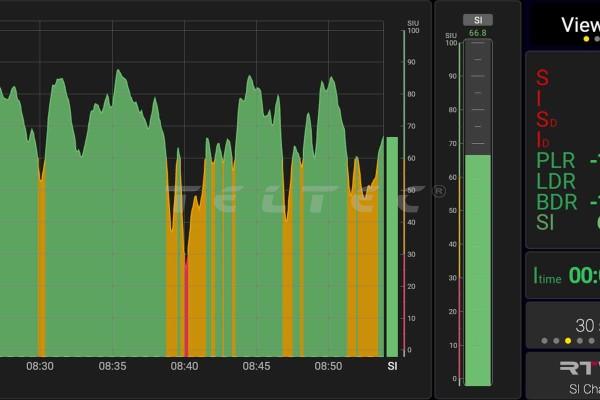Open the View panel header
This screenshot has width=600, height=400.
tap(580, 25)
